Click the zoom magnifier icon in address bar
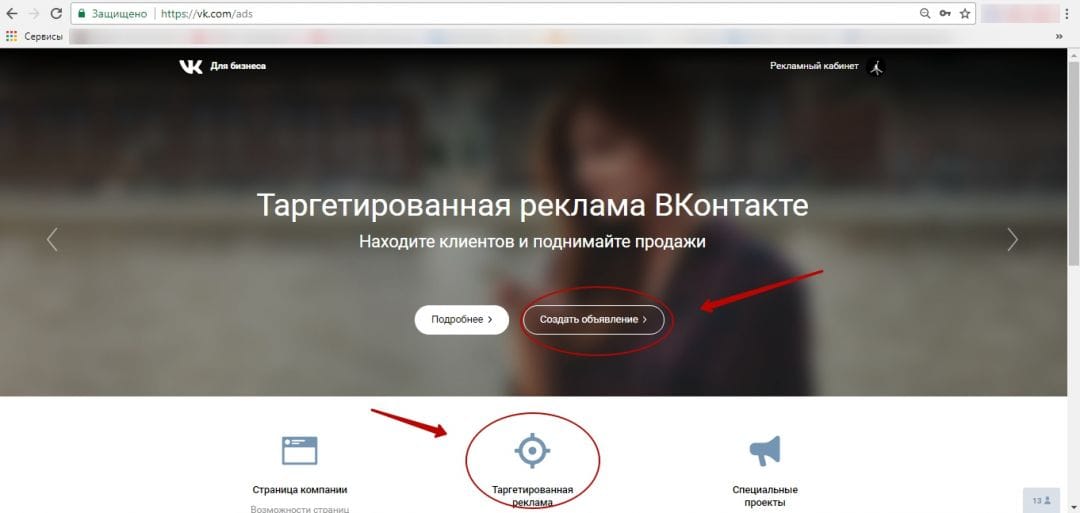This screenshot has width=1080, height=513. [x=926, y=14]
